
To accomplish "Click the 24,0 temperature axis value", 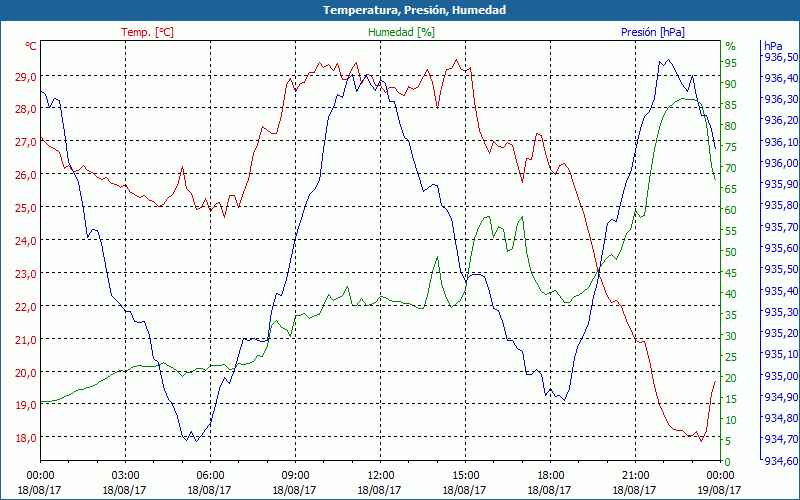I will [x=26, y=240].
